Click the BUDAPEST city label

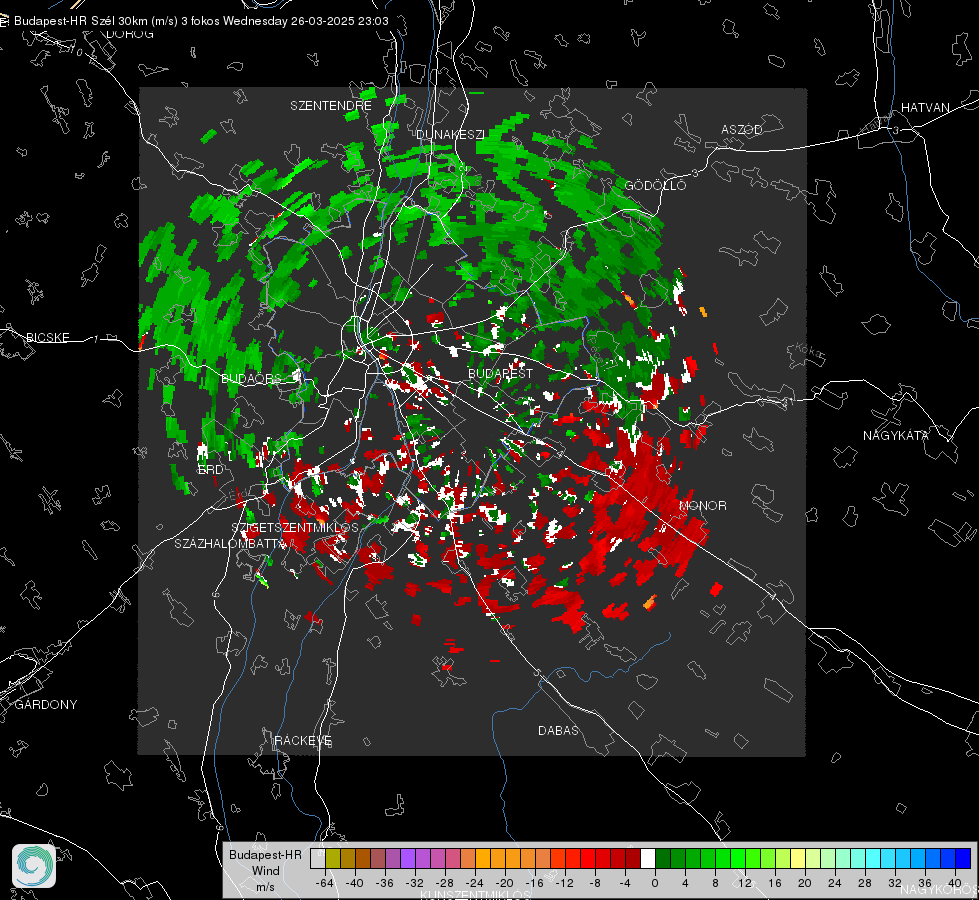[x=500, y=373]
